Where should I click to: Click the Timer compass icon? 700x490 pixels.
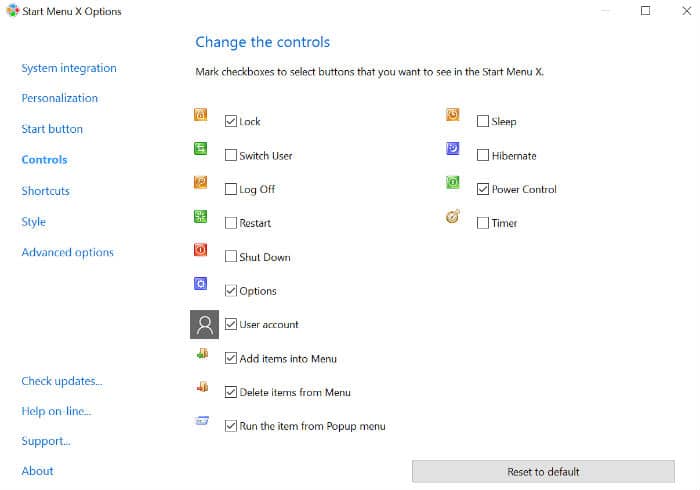tap(453, 217)
